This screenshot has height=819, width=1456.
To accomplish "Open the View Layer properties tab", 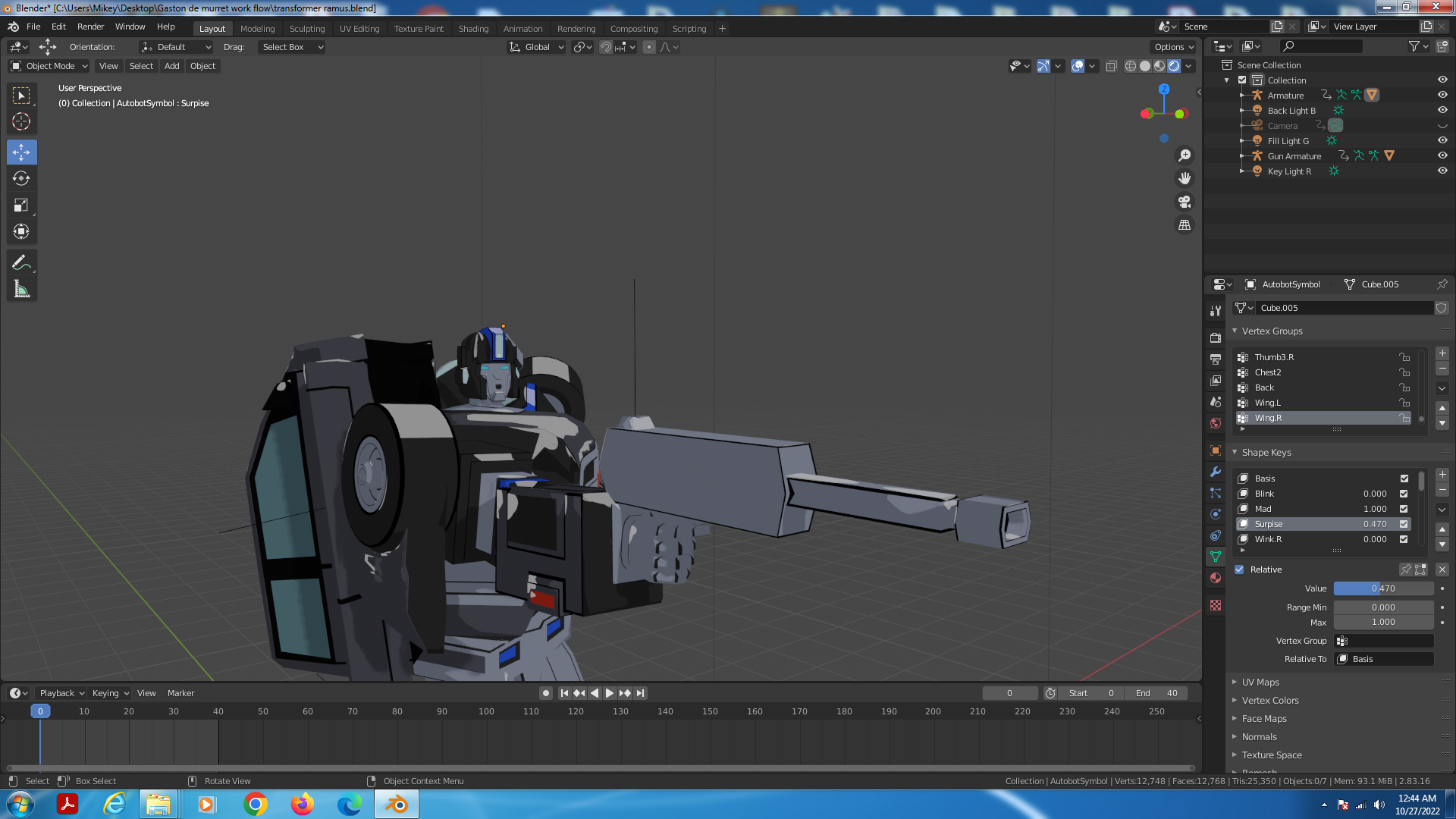I will click(x=1216, y=380).
